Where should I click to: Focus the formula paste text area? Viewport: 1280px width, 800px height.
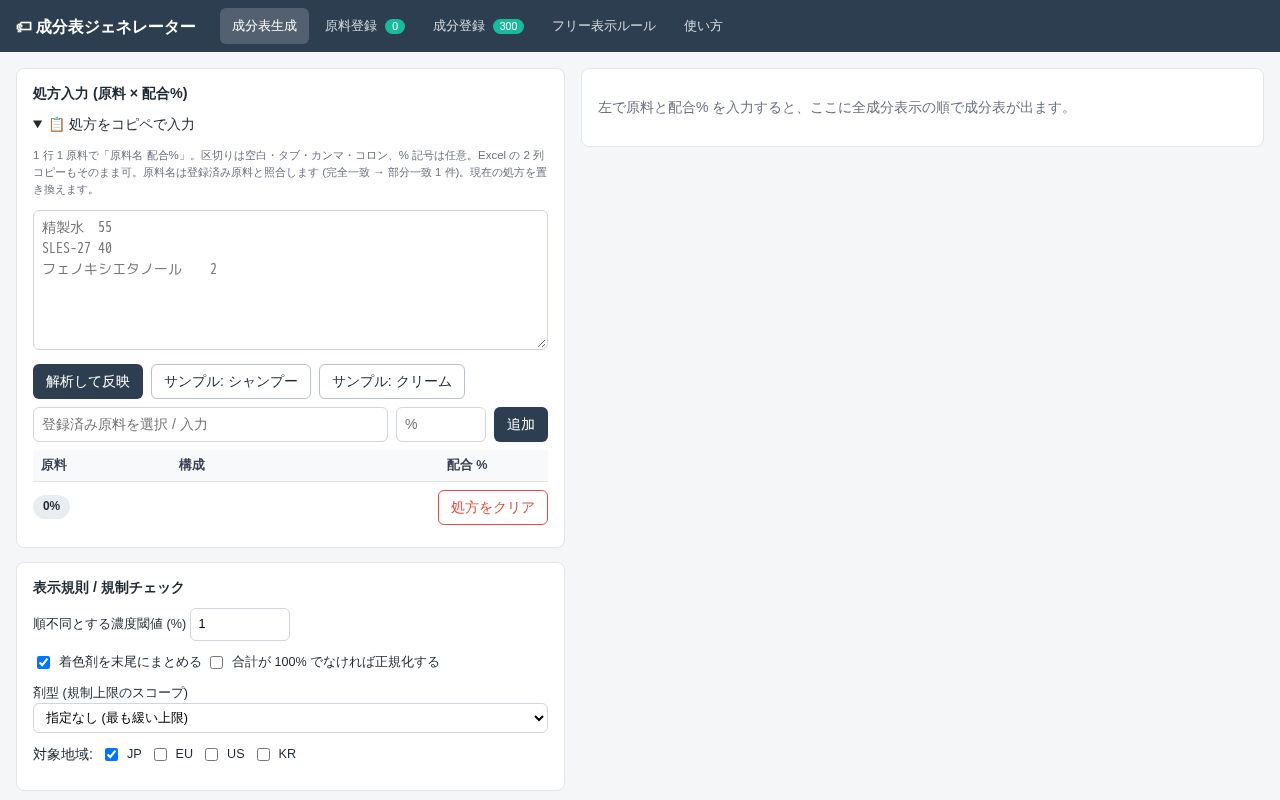coord(290,280)
